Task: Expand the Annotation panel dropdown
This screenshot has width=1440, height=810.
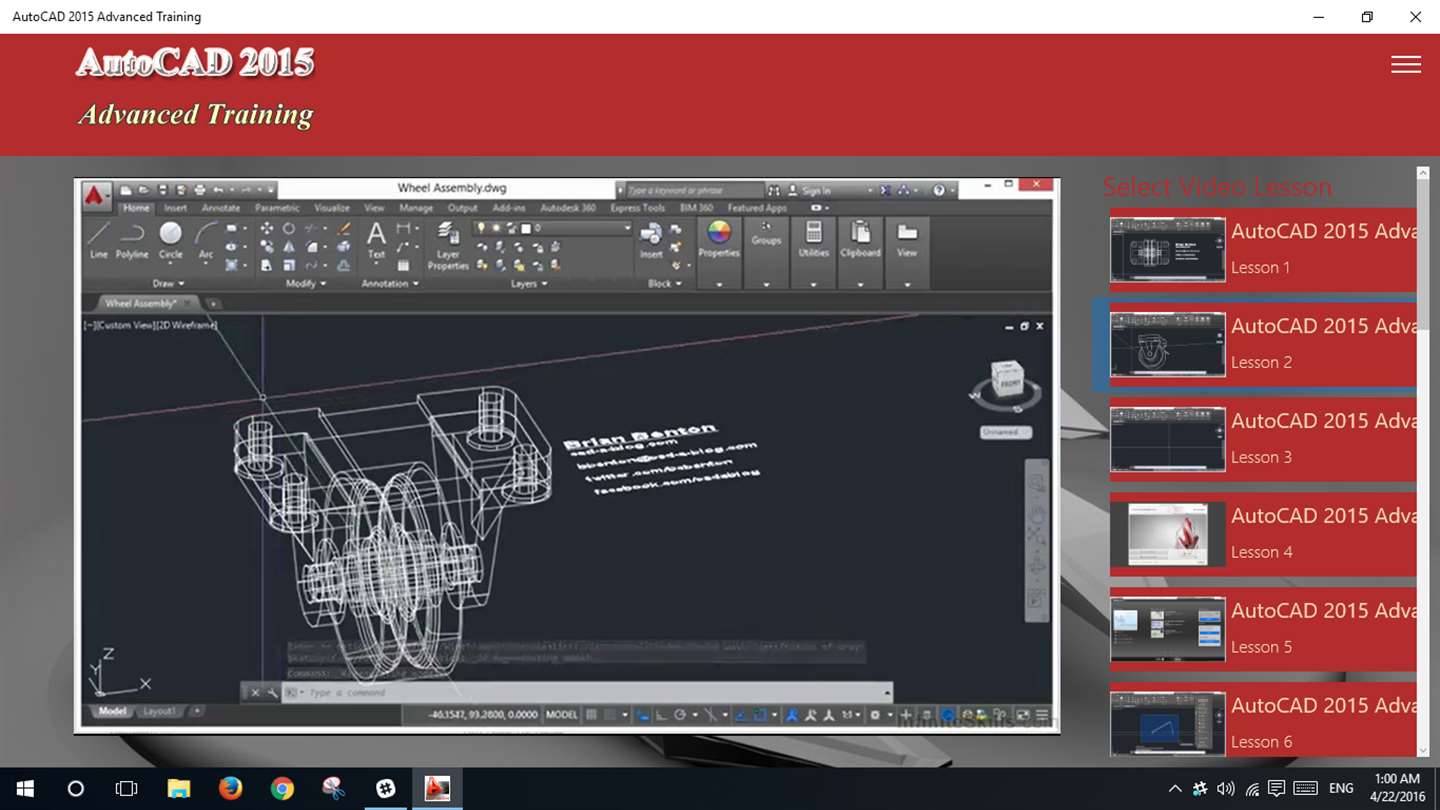Action: [x=391, y=283]
